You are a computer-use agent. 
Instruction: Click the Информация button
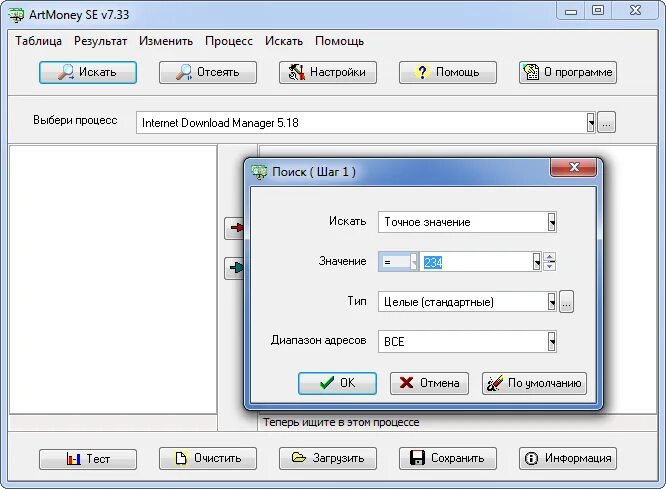[567, 458]
